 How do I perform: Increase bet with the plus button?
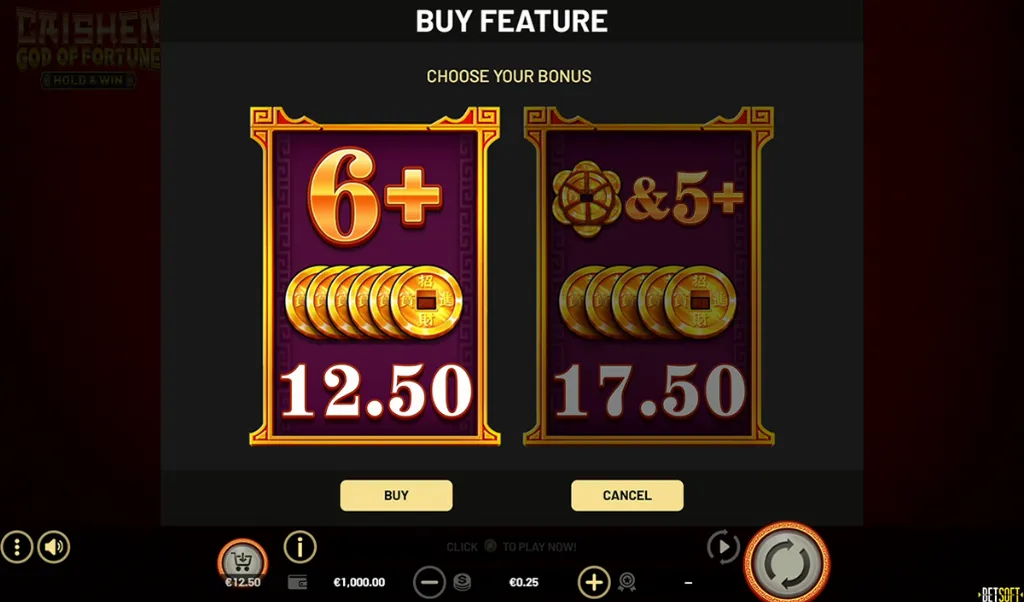594,582
